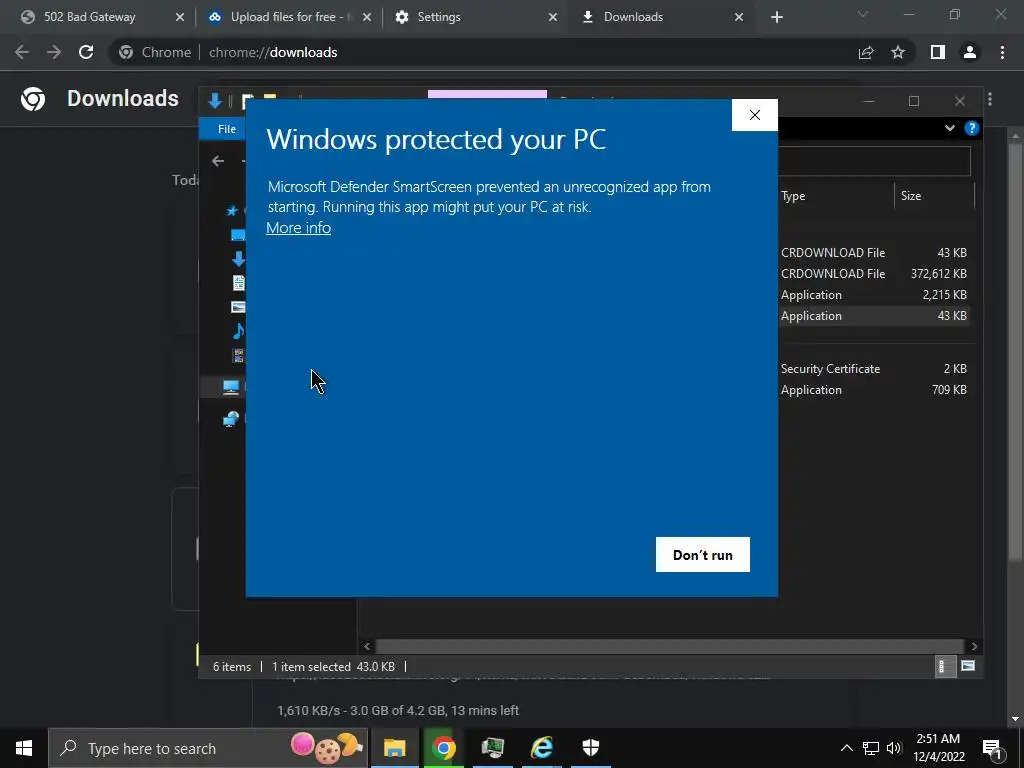Open the clock showing 2:51 AM
The height and width of the screenshot is (768, 1024).
pos(938,748)
